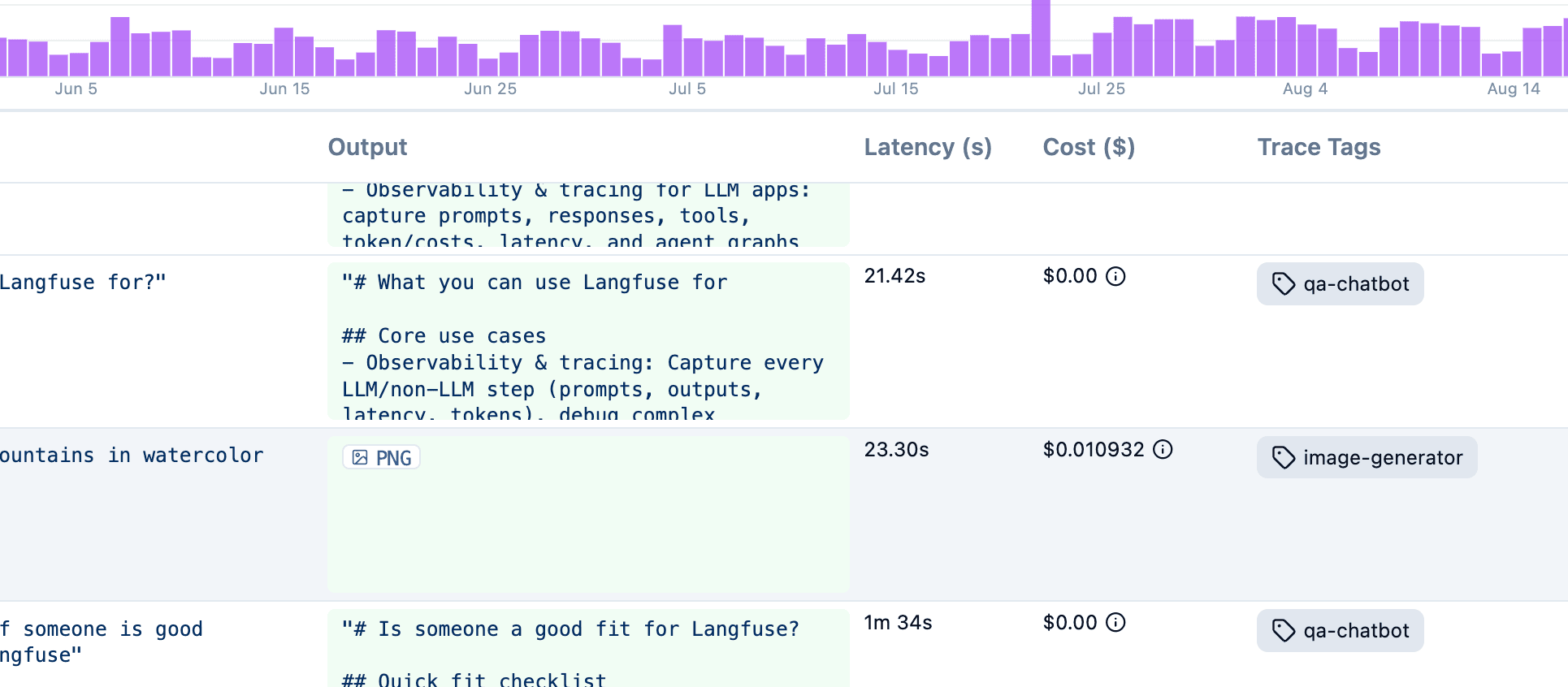
Task: Open output starting "# What you can use Langfuse for"
Action: [x=588, y=341]
